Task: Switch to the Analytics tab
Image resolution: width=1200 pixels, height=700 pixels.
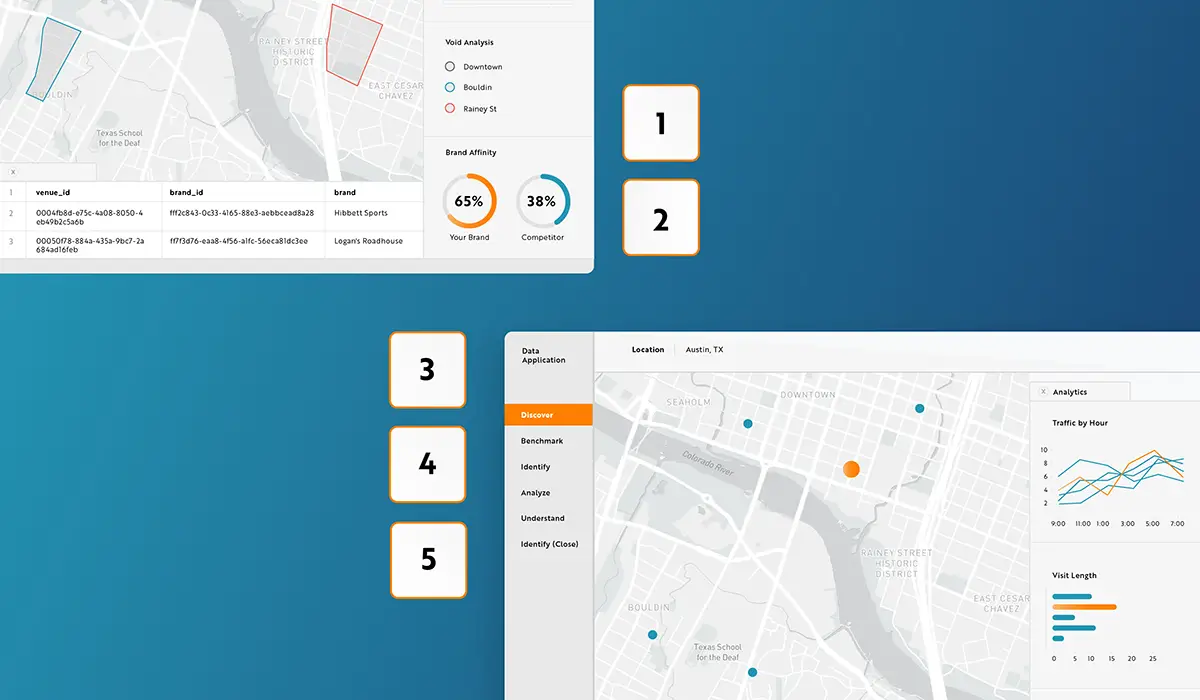Action: 1079,391
